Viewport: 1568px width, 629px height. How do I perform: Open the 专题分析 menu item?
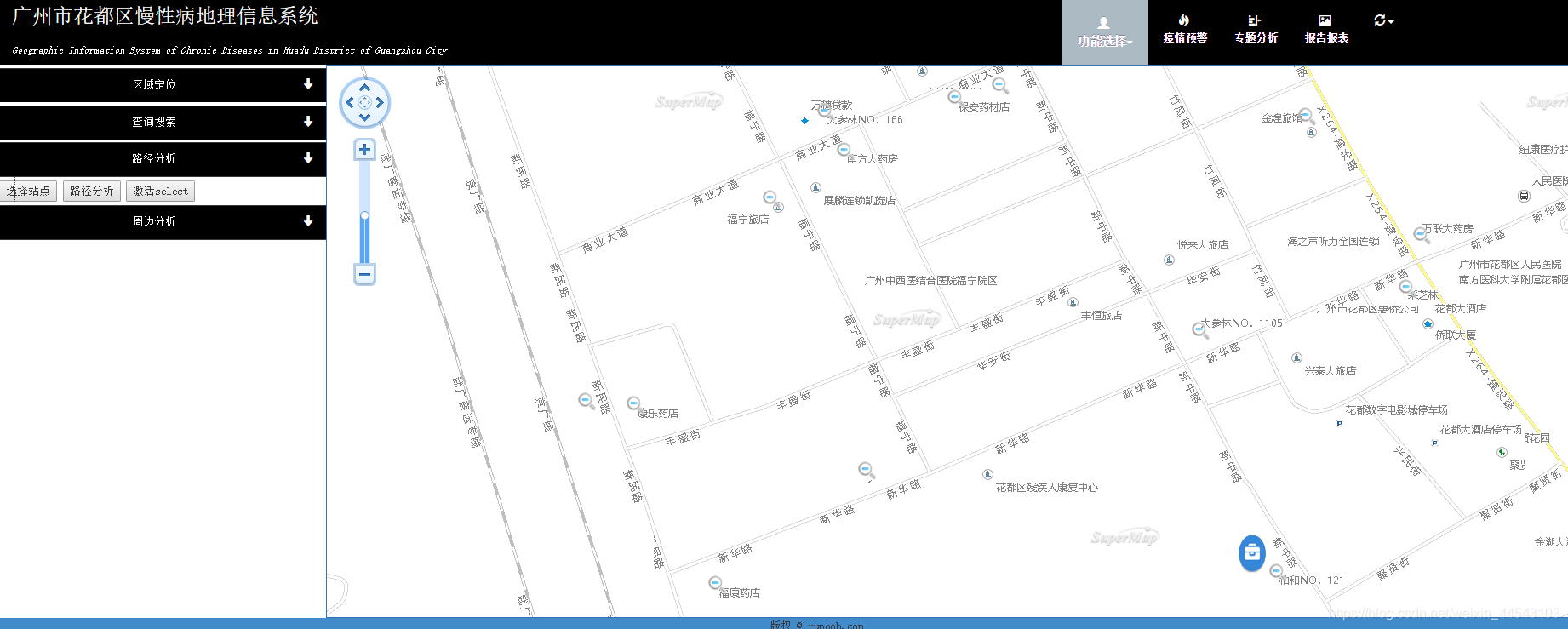(x=1256, y=29)
